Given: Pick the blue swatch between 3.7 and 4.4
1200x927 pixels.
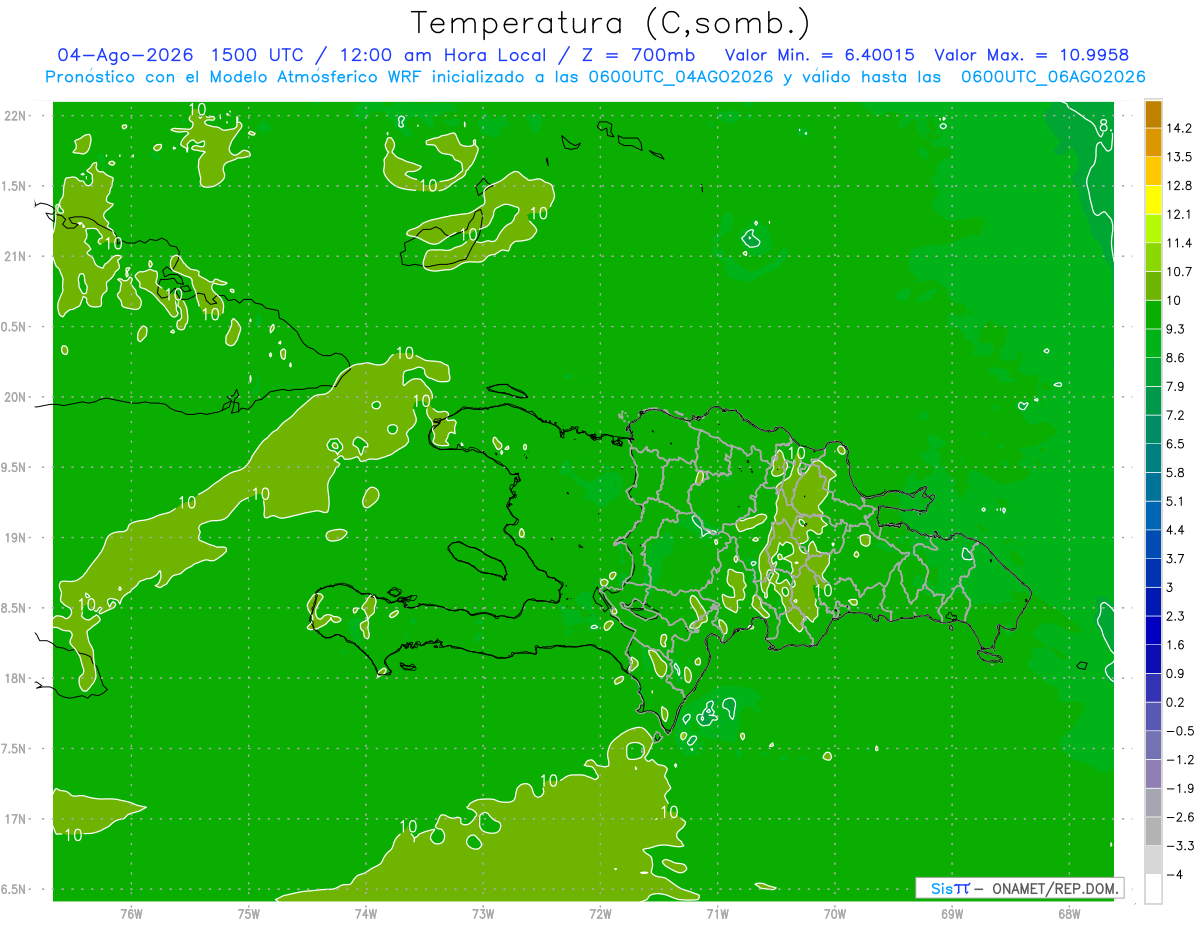Looking at the screenshot, I should pyautogui.click(x=1153, y=544).
